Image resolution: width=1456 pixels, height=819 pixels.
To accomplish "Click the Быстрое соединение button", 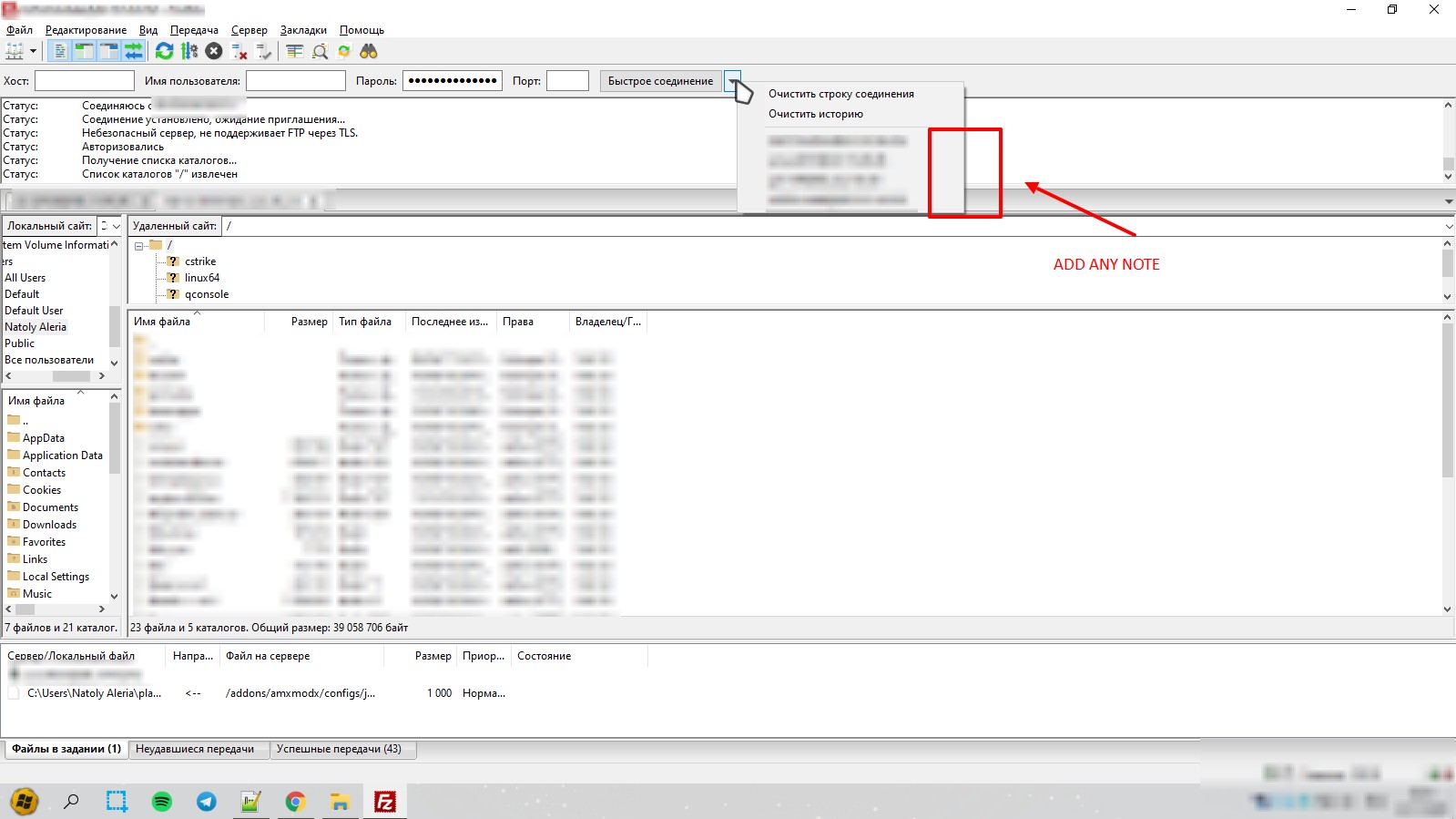I will click(x=661, y=81).
